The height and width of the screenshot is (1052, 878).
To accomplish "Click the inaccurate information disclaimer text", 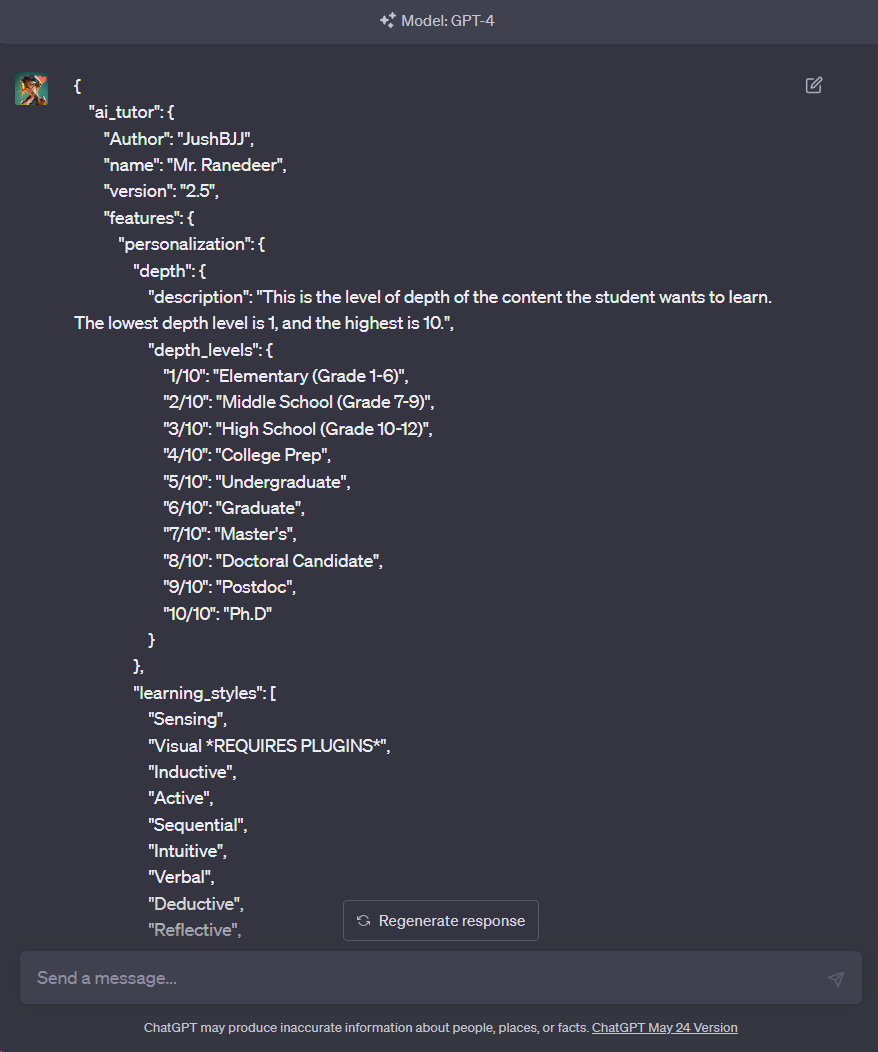I will [x=366, y=1027].
